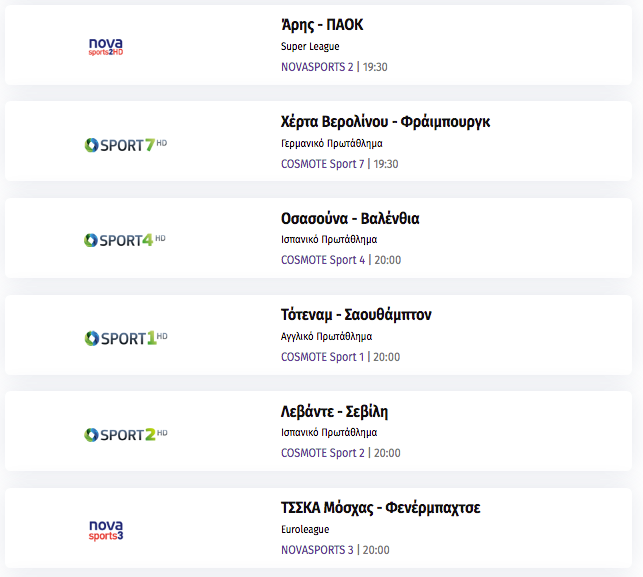This screenshot has width=643, height=577.
Task: Select the COSMOTE Sport 1 channel link
Action: tap(322, 357)
